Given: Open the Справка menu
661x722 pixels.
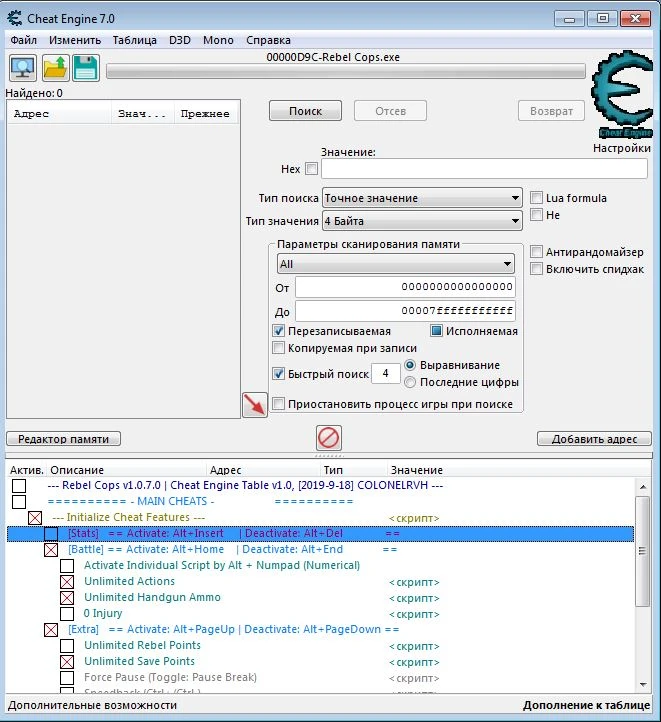Looking at the screenshot, I should (268, 40).
